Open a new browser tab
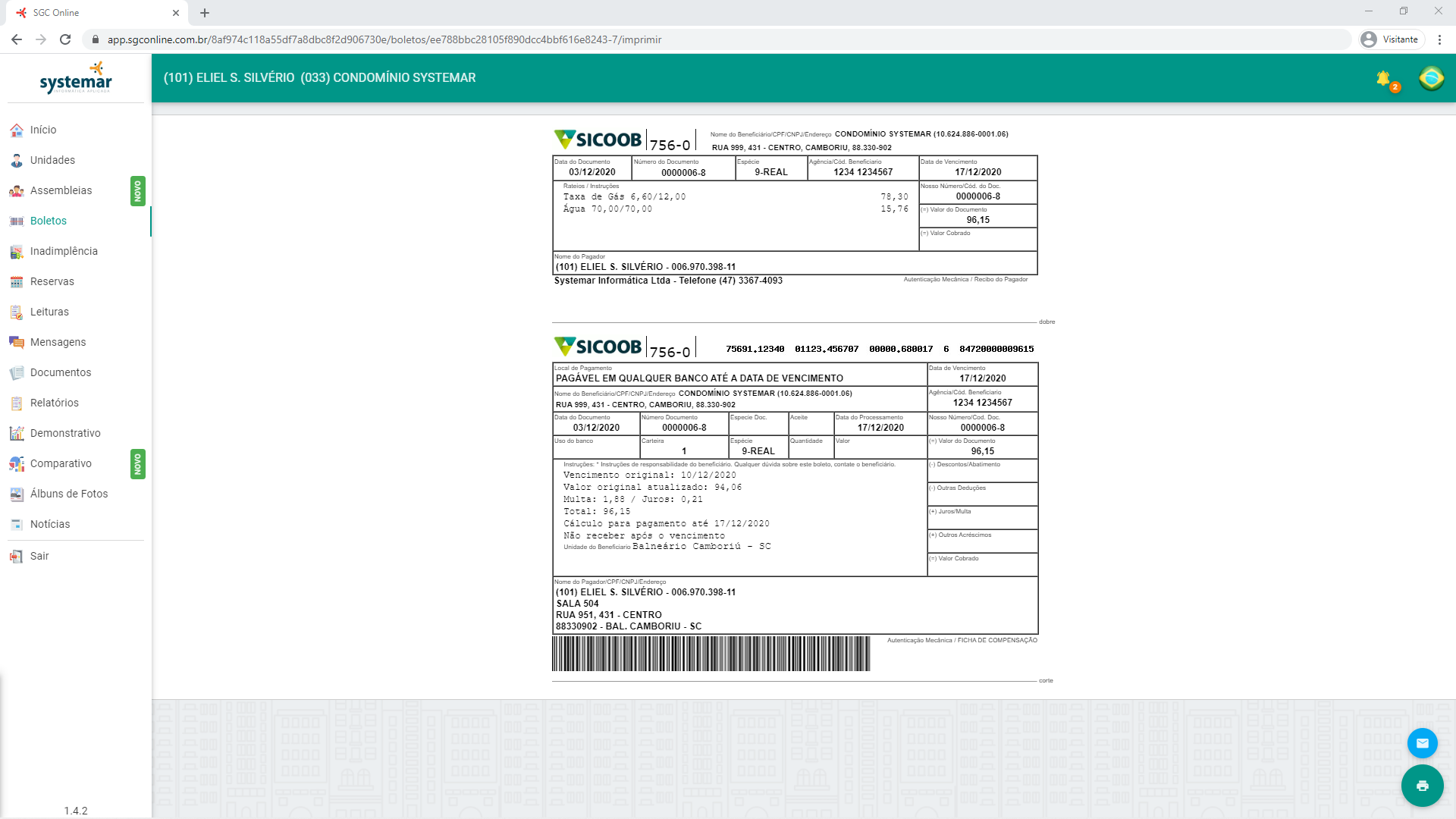Viewport: 1456px width, 819px height. (205, 13)
